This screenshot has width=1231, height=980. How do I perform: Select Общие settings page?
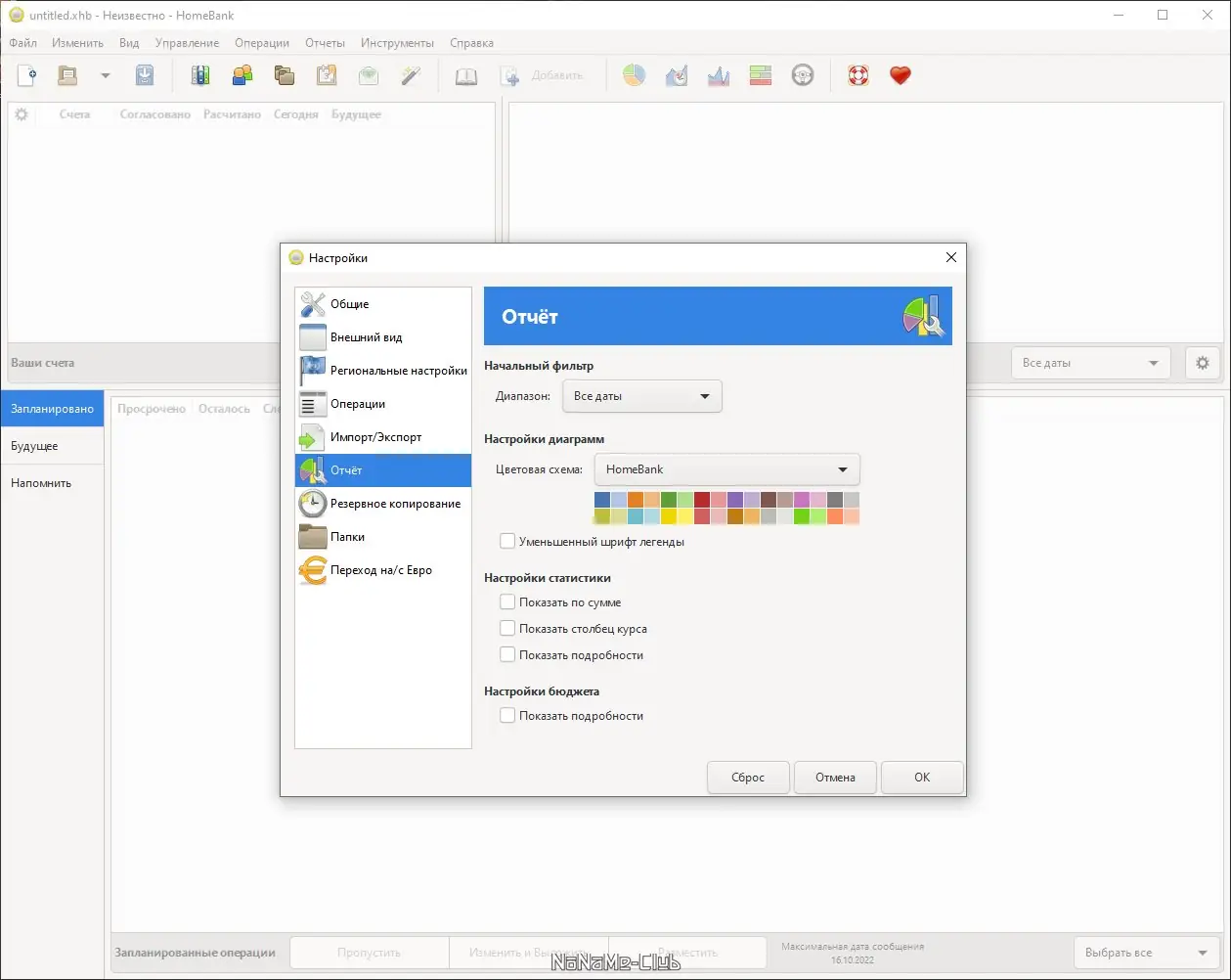click(x=383, y=304)
